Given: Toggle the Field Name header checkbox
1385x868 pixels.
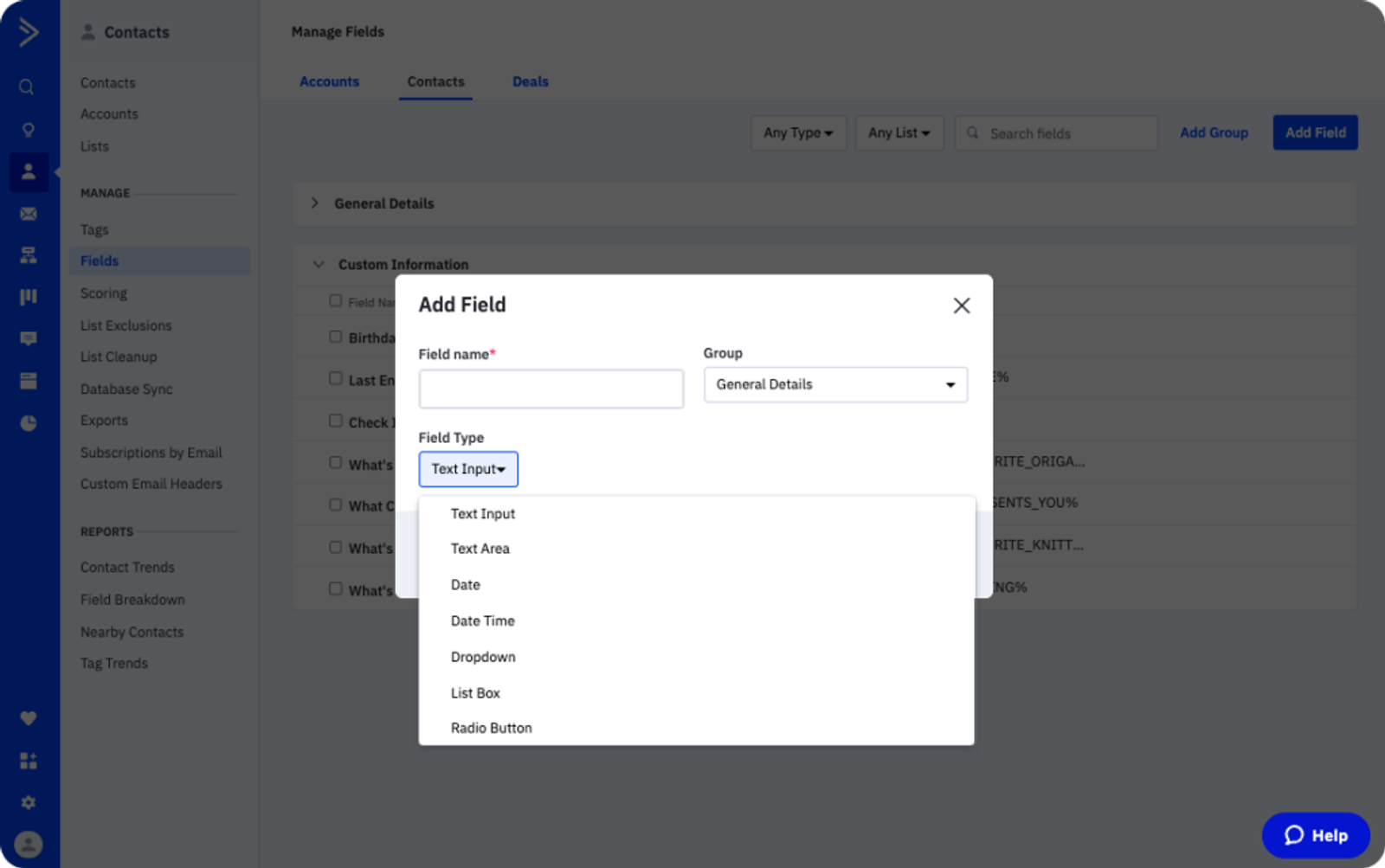Looking at the screenshot, I should pyautogui.click(x=336, y=301).
